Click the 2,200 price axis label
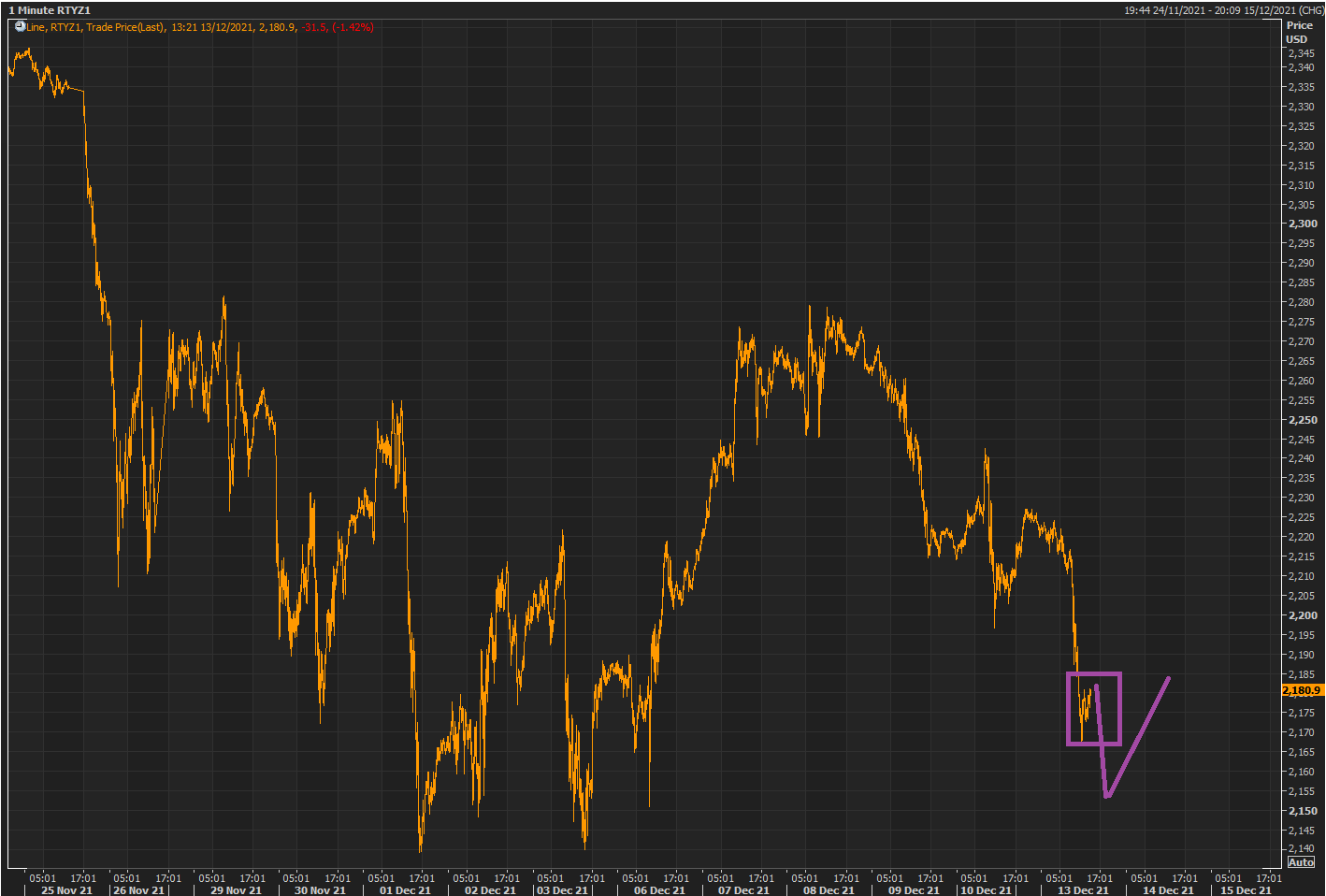This screenshot has height=896, width=1326. (1303, 615)
